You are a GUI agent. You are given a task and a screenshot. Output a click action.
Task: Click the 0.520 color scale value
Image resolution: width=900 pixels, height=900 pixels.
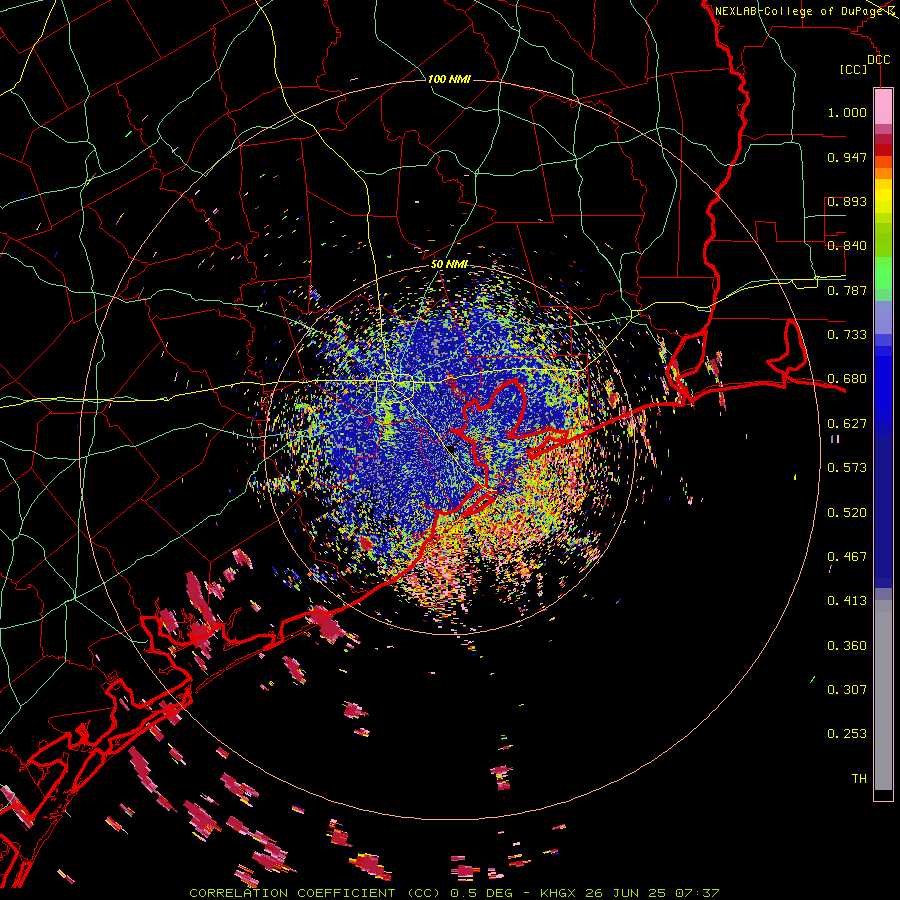pos(847,513)
